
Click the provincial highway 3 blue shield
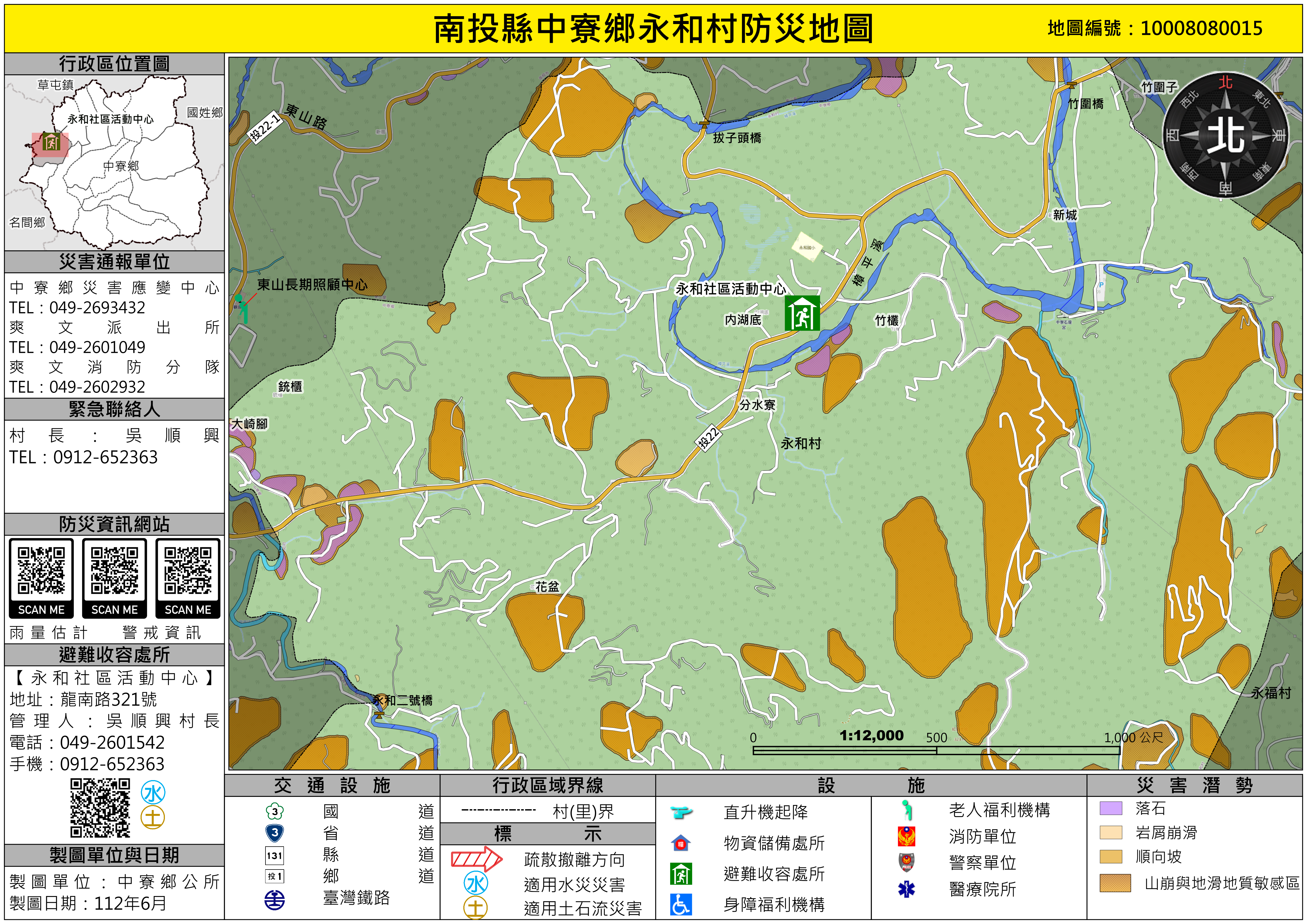(x=275, y=833)
